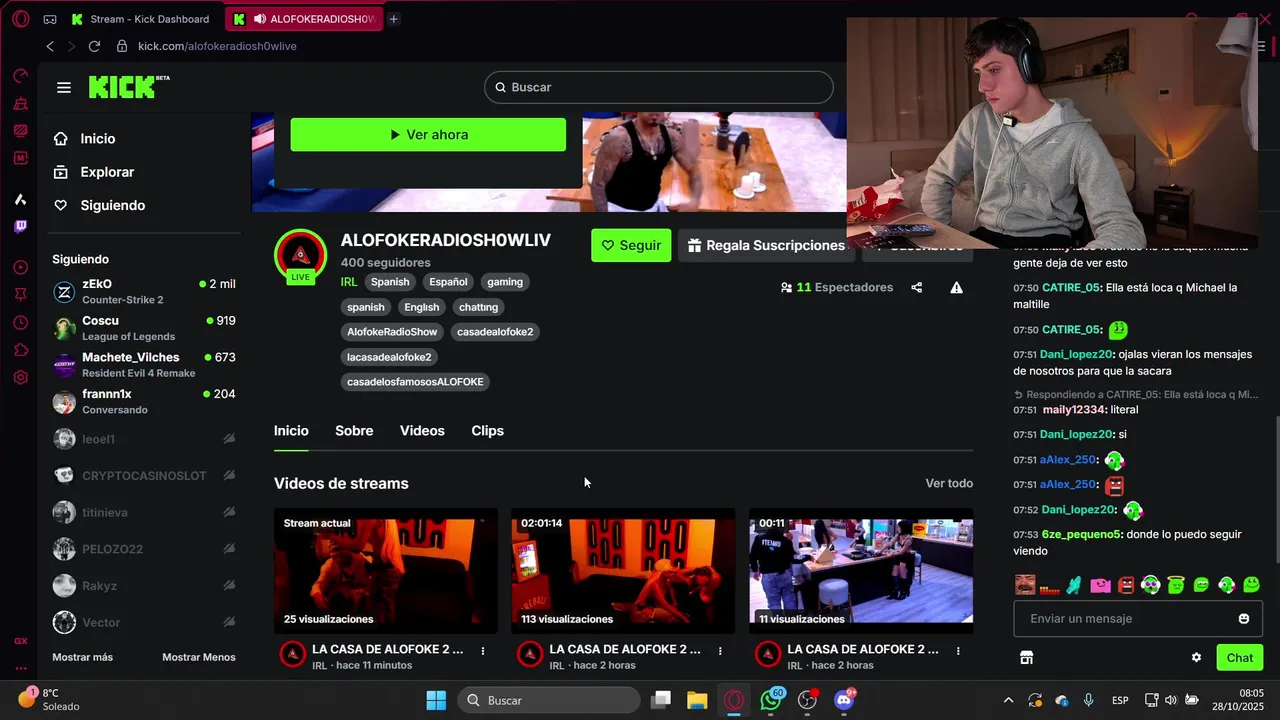The image size is (1280, 720).
Task: Click the channel avatar with LIVE badge
Action: 300,256
